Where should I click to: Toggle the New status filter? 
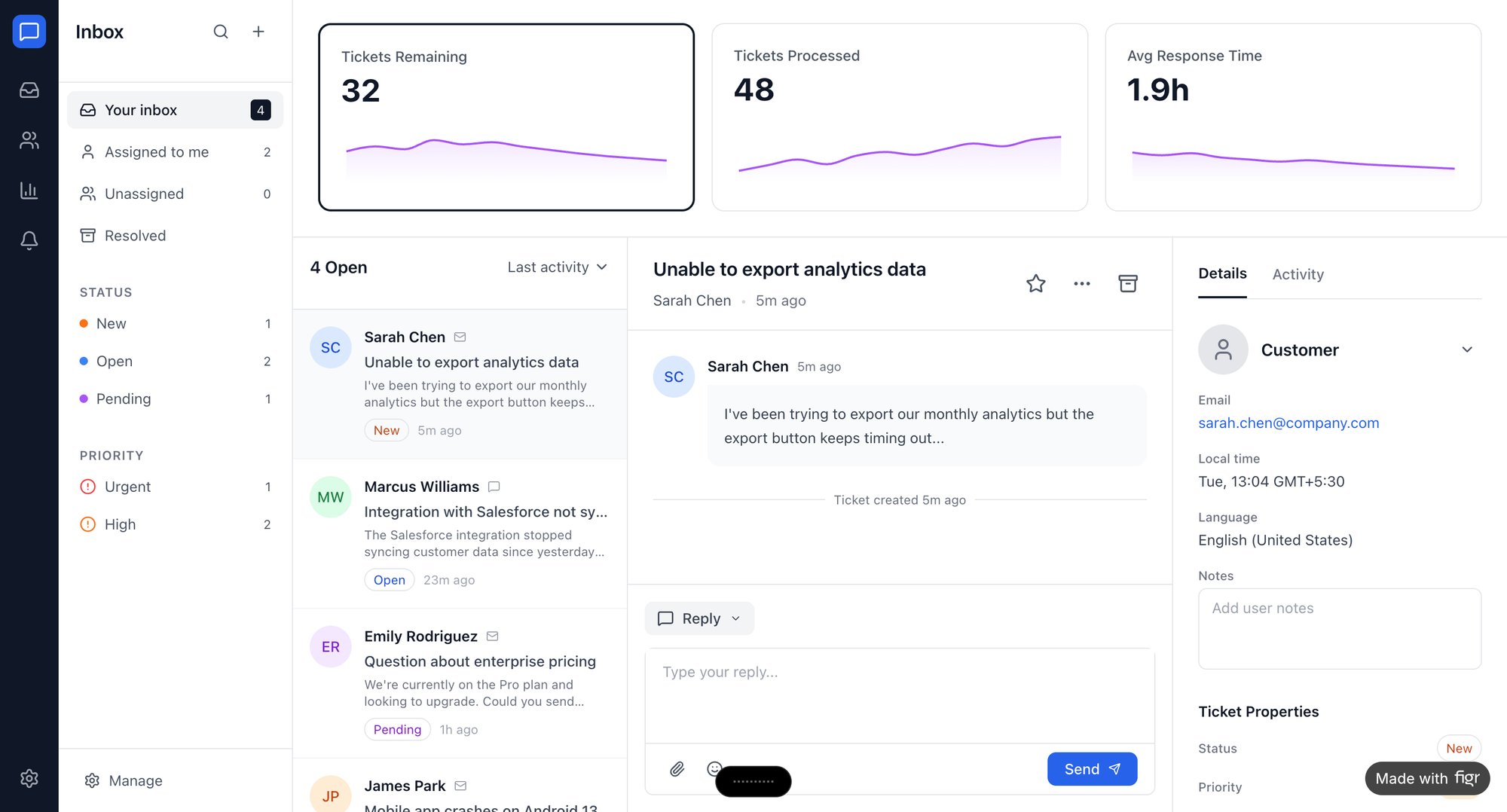coord(111,323)
